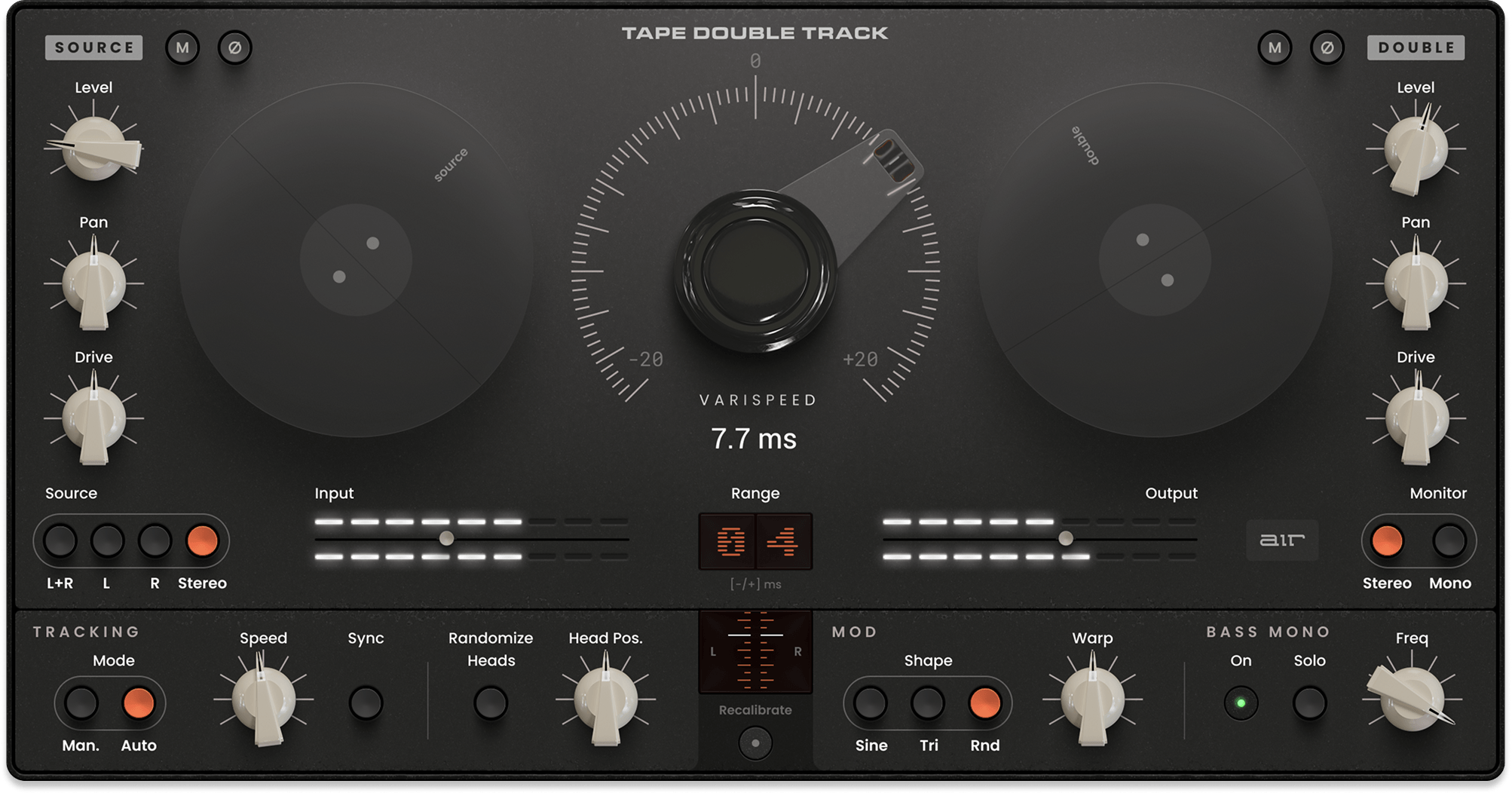Click the DOUBLE label button

(1416, 47)
